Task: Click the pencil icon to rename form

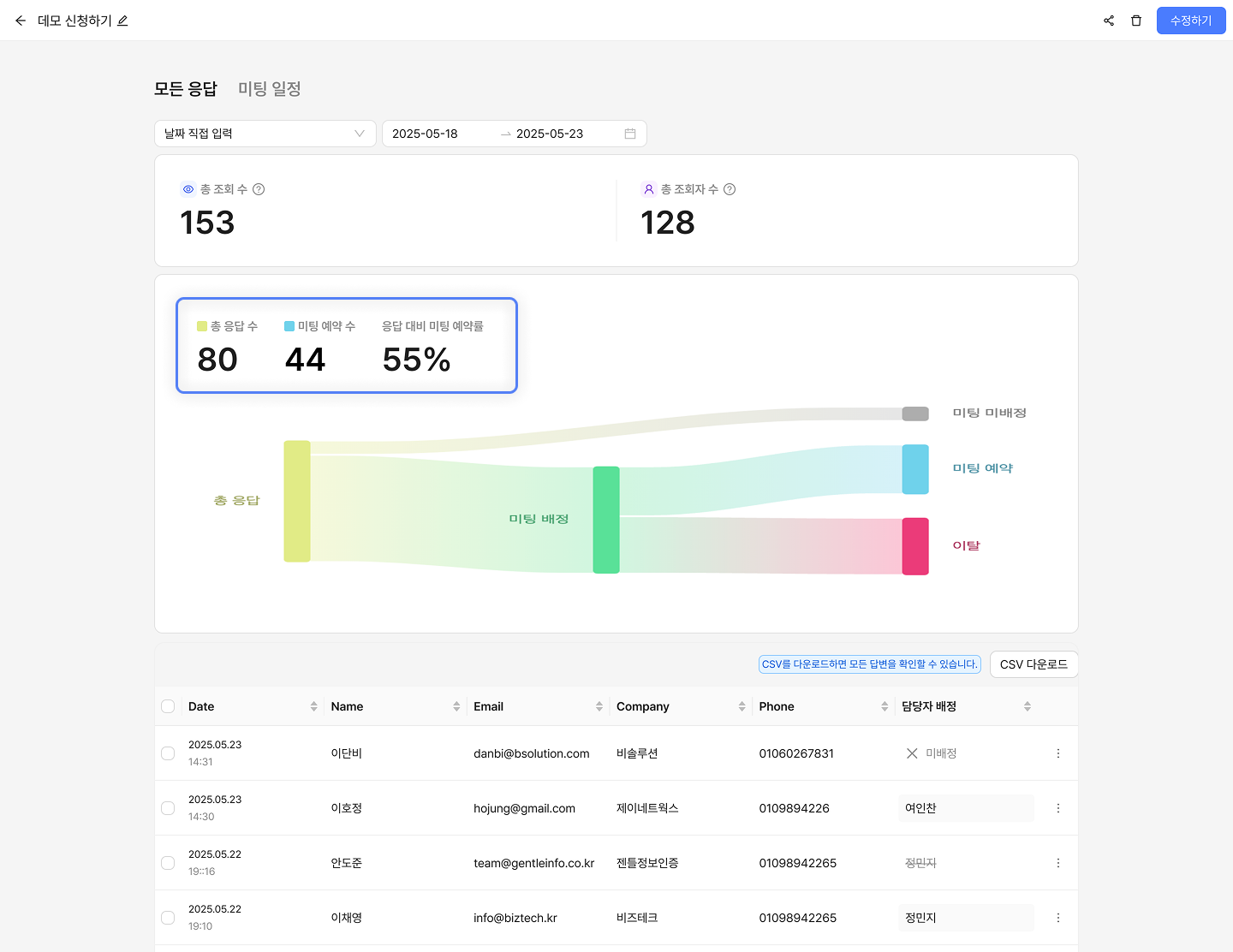Action: 122,21
